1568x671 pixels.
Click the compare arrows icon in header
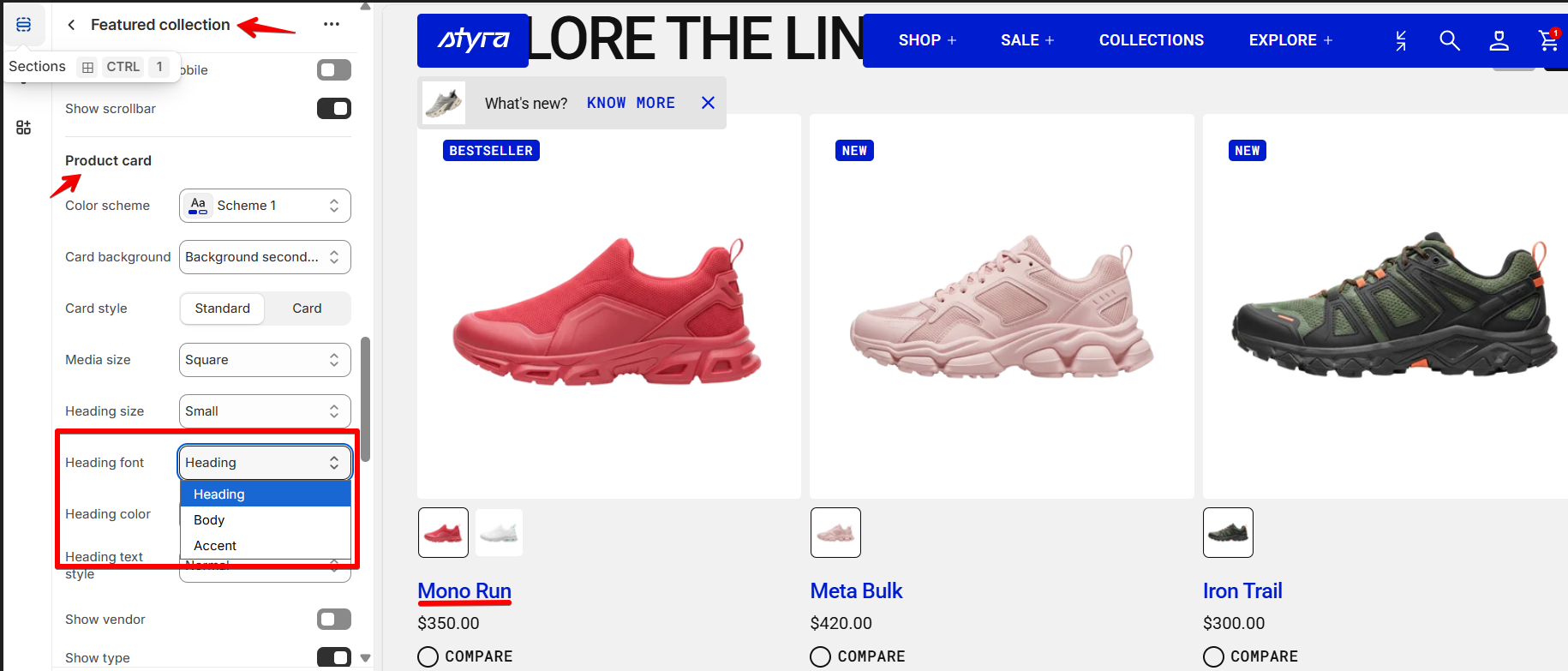tap(1400, 40)
